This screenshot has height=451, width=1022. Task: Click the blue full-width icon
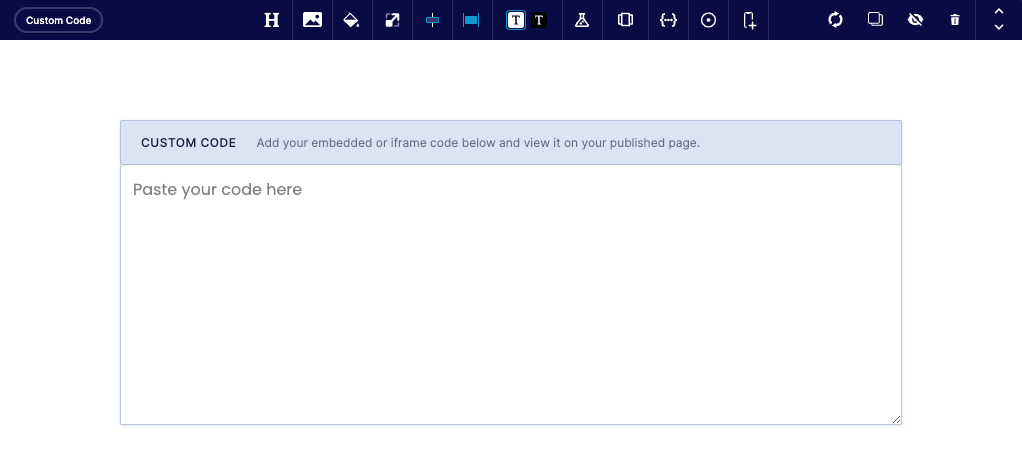click(x=471, y=20)
